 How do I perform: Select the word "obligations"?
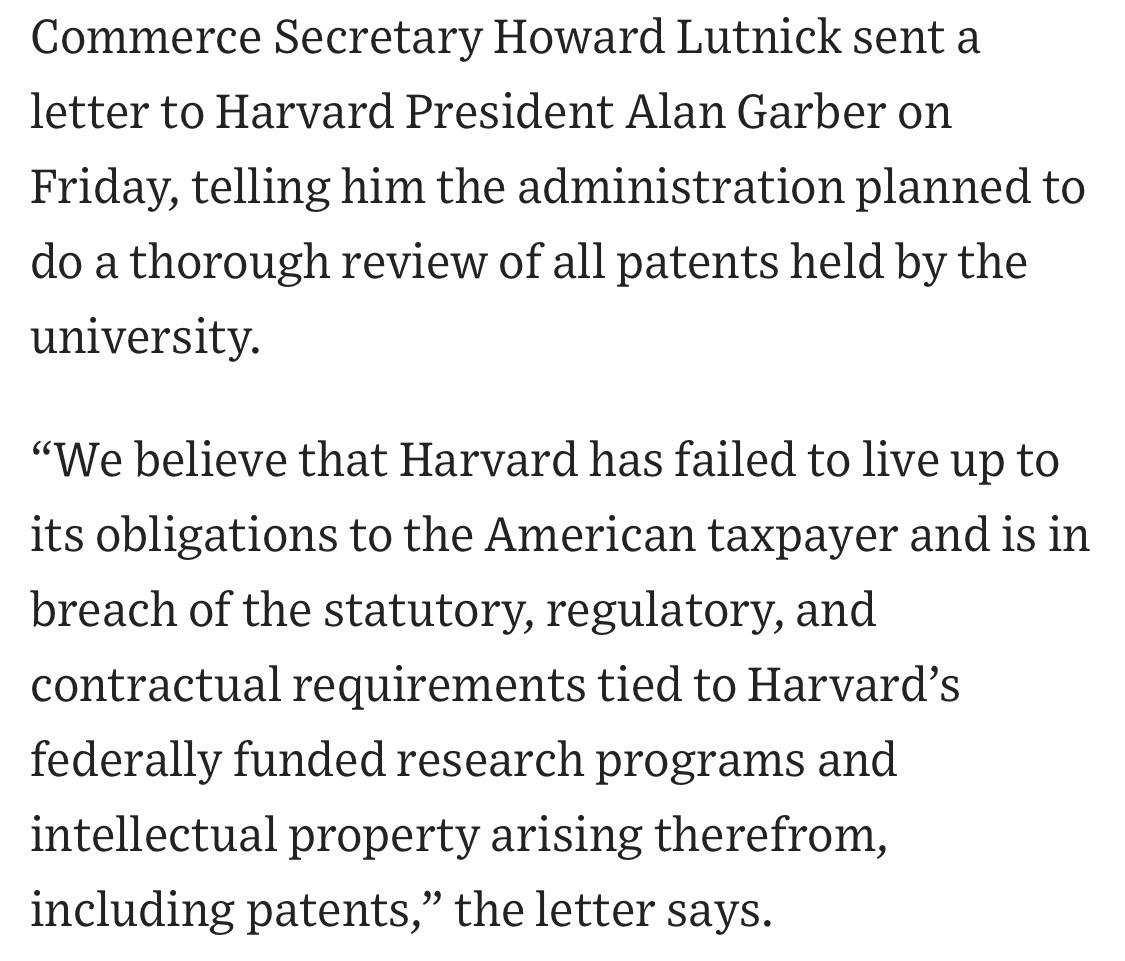pos(216,536)
